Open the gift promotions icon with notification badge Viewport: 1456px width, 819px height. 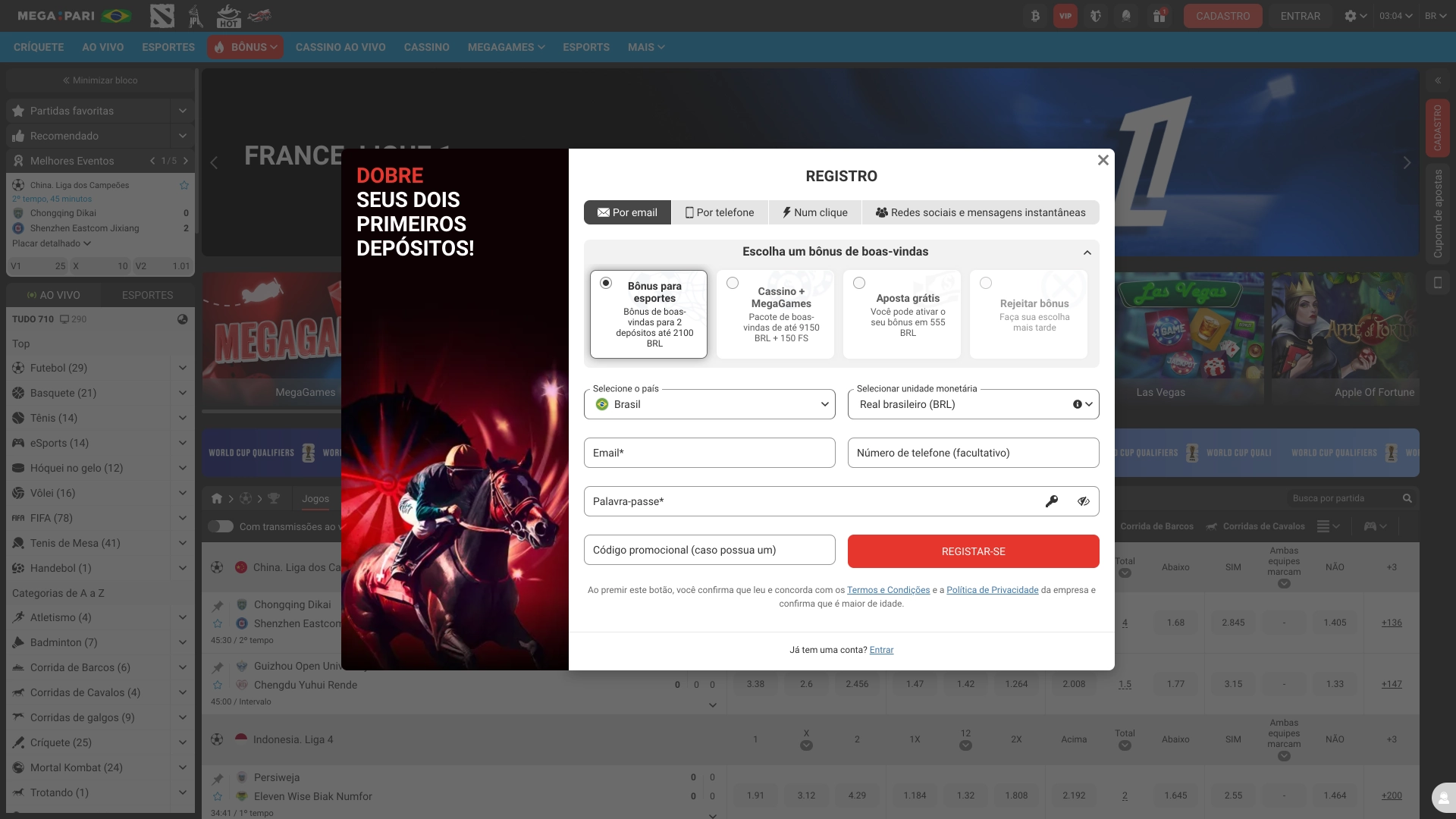(x=1159, y=16)
